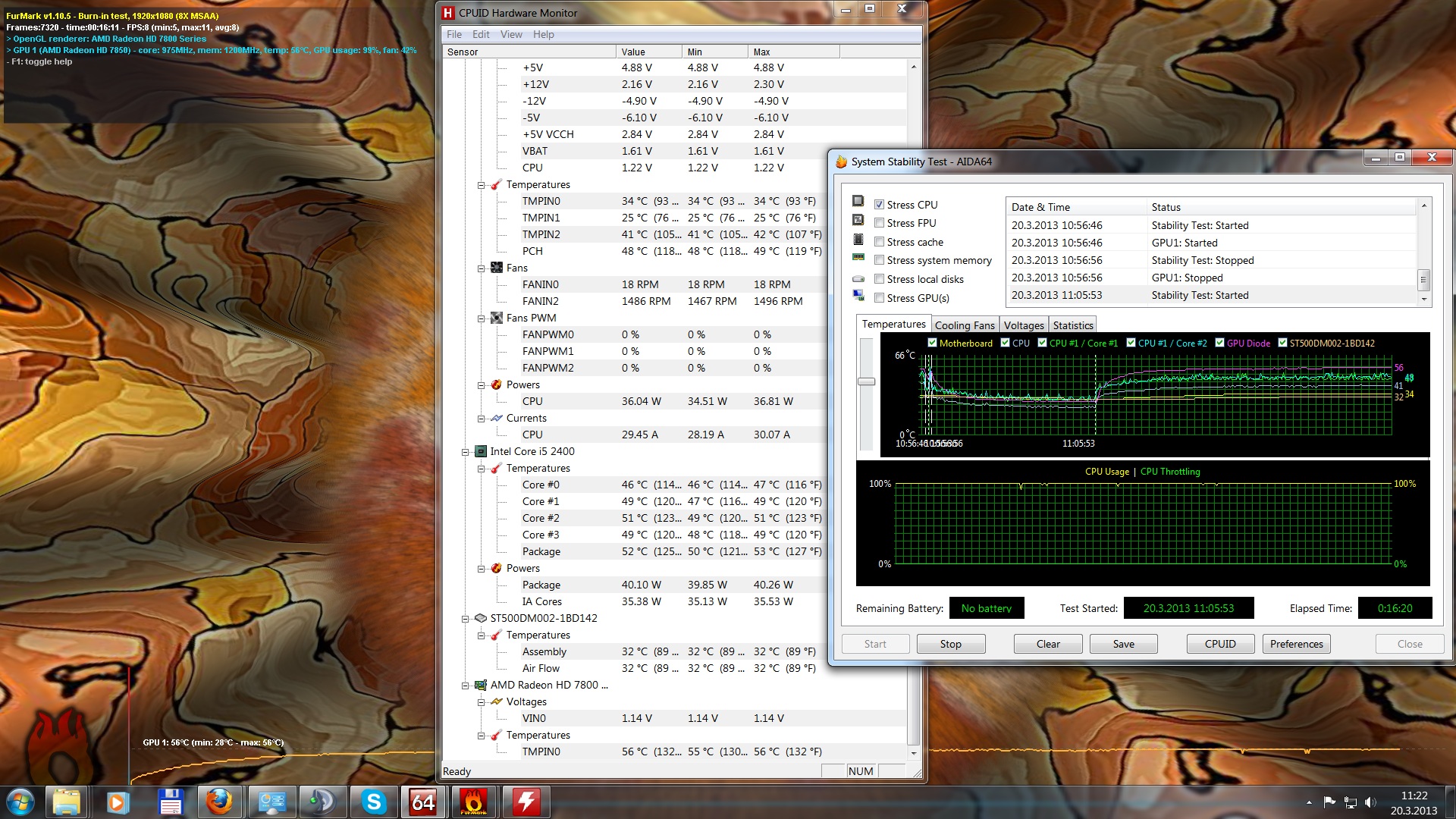Screen dimensions: 1456x819
Task: Collapse Powers group above CPU 36.04 W
Action: 481,385
